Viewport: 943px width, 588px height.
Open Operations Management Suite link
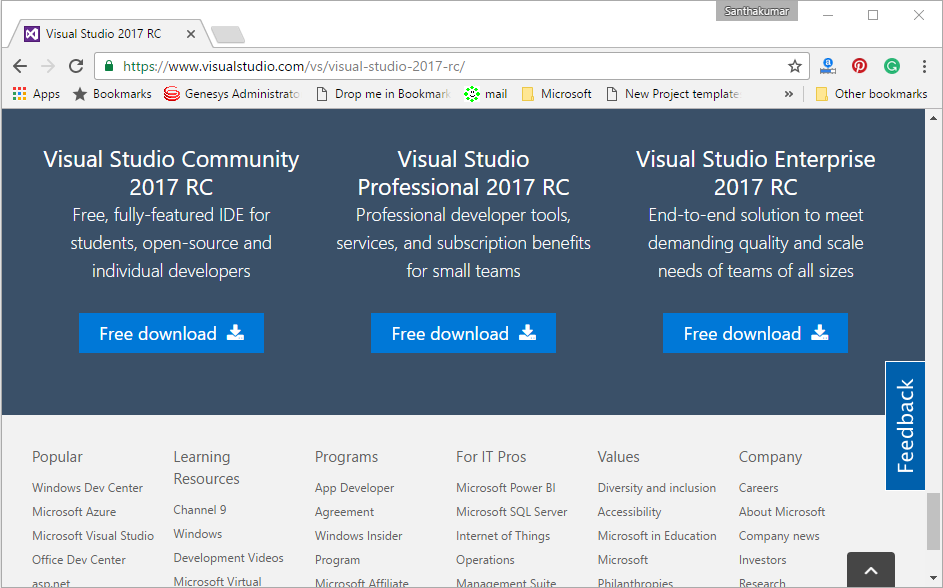point(506,571)
